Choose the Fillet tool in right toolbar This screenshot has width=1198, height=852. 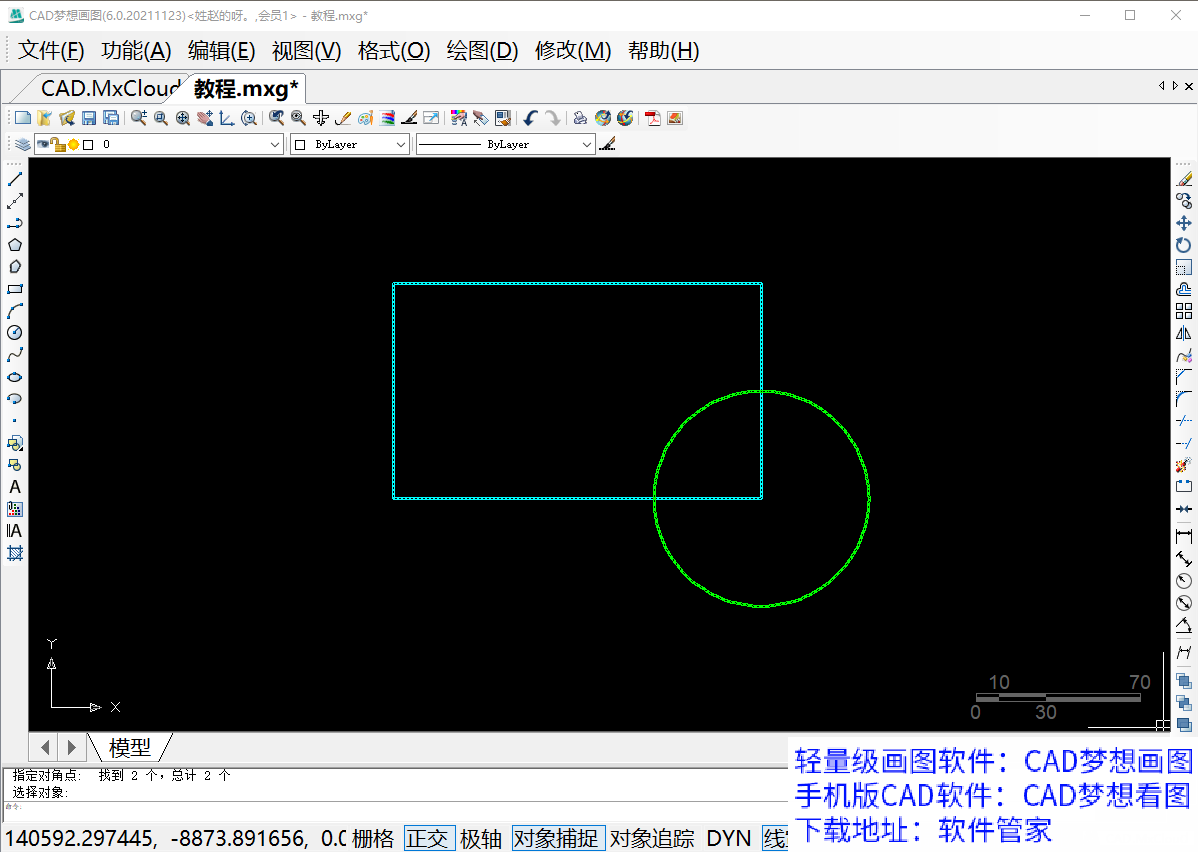click(1183, 399)
